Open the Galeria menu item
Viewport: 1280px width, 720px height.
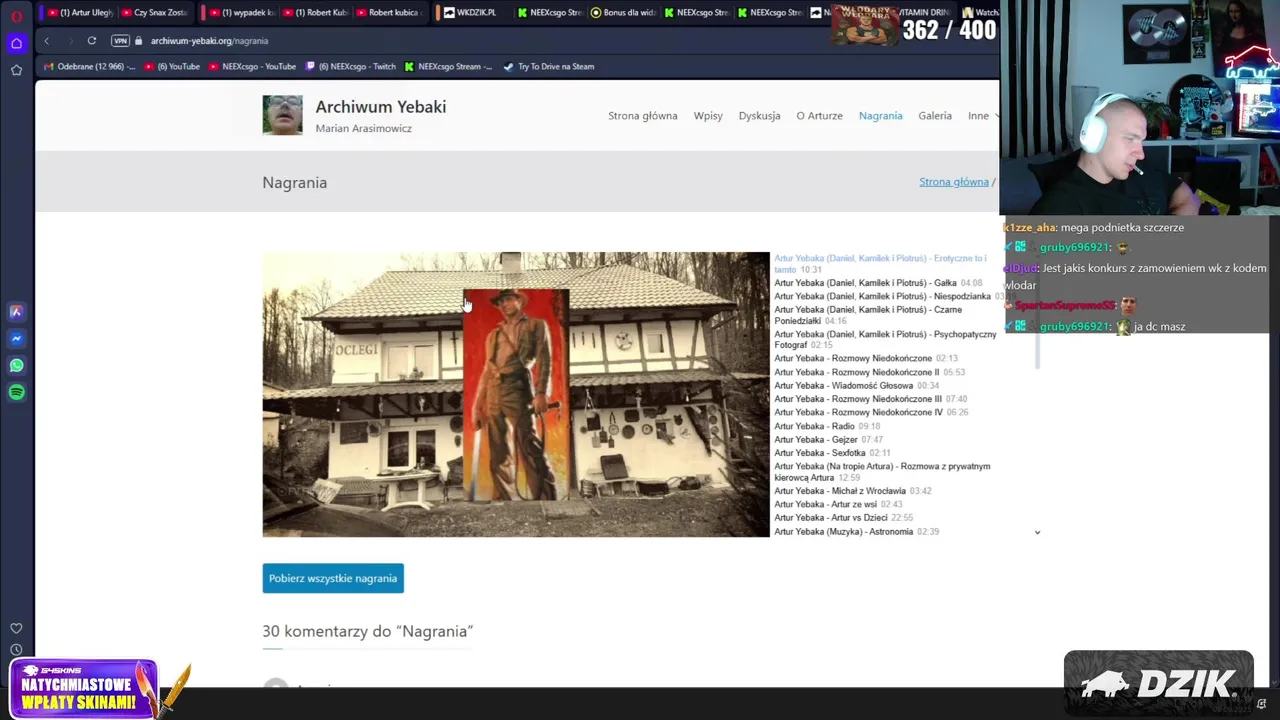pos(935,116)
